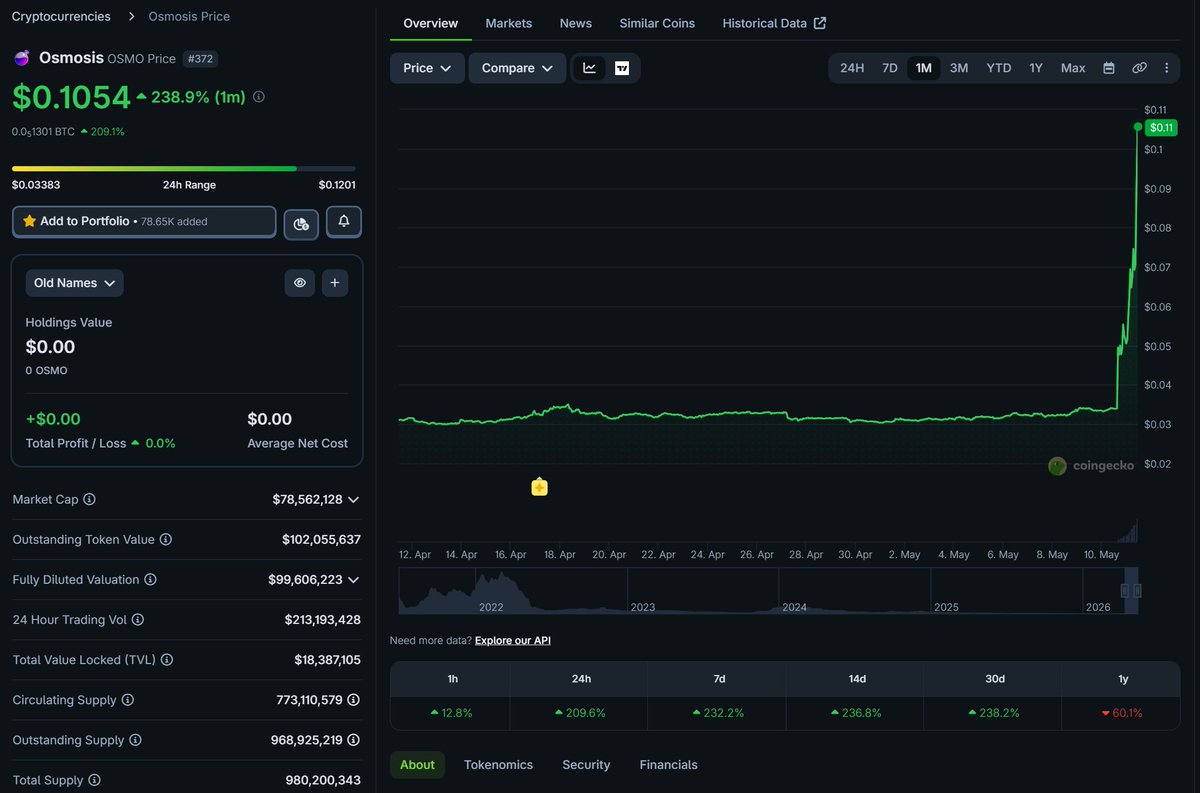This screenshot has width=1200, height=793.
Task: Select the About tab
Action: point(417,765)
